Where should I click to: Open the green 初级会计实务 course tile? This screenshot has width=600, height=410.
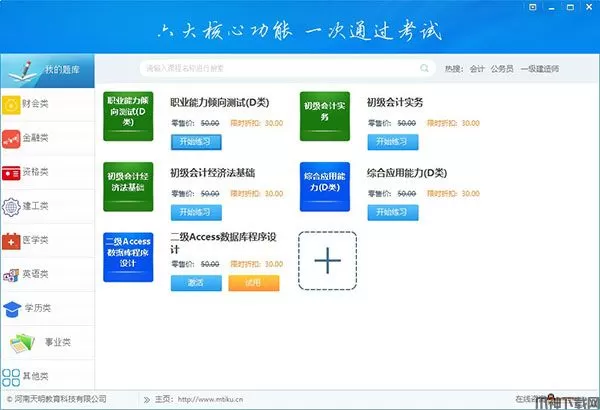(325, 116)
